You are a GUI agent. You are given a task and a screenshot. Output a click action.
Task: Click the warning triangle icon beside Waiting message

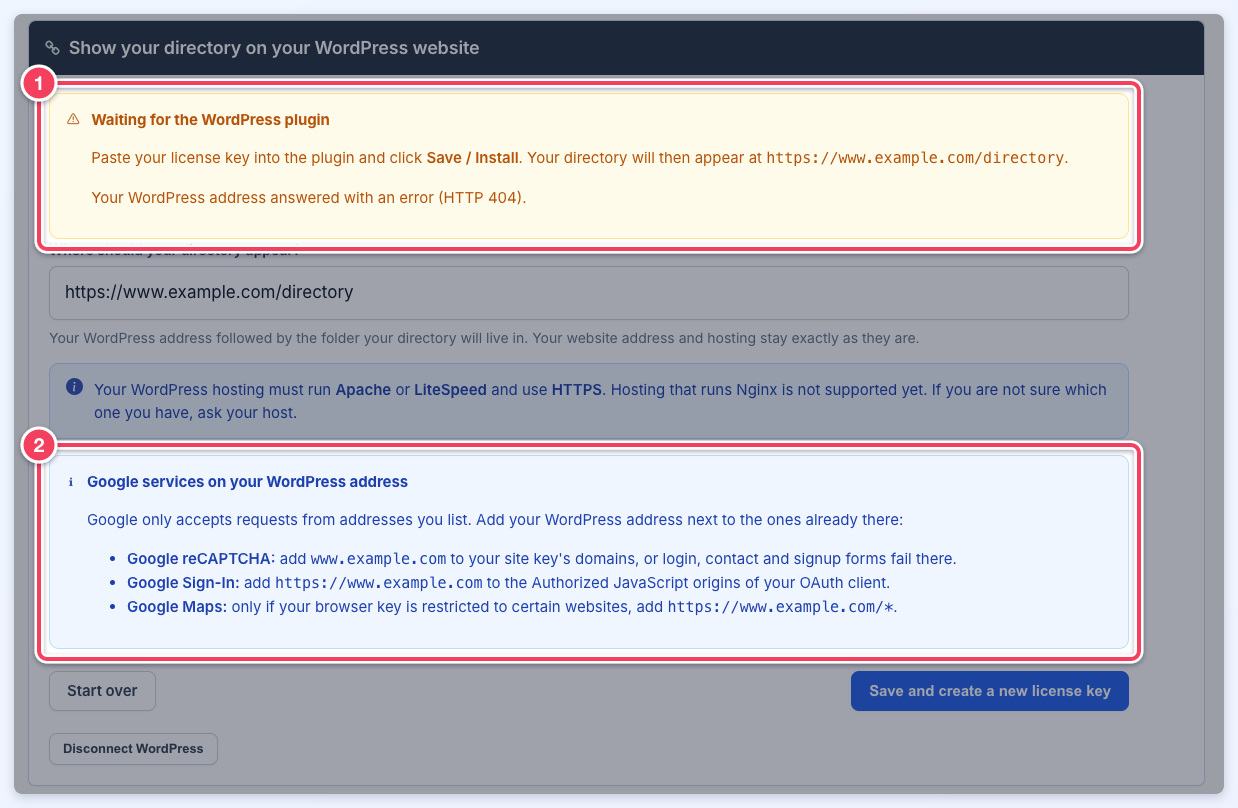[x=73, y=119]
